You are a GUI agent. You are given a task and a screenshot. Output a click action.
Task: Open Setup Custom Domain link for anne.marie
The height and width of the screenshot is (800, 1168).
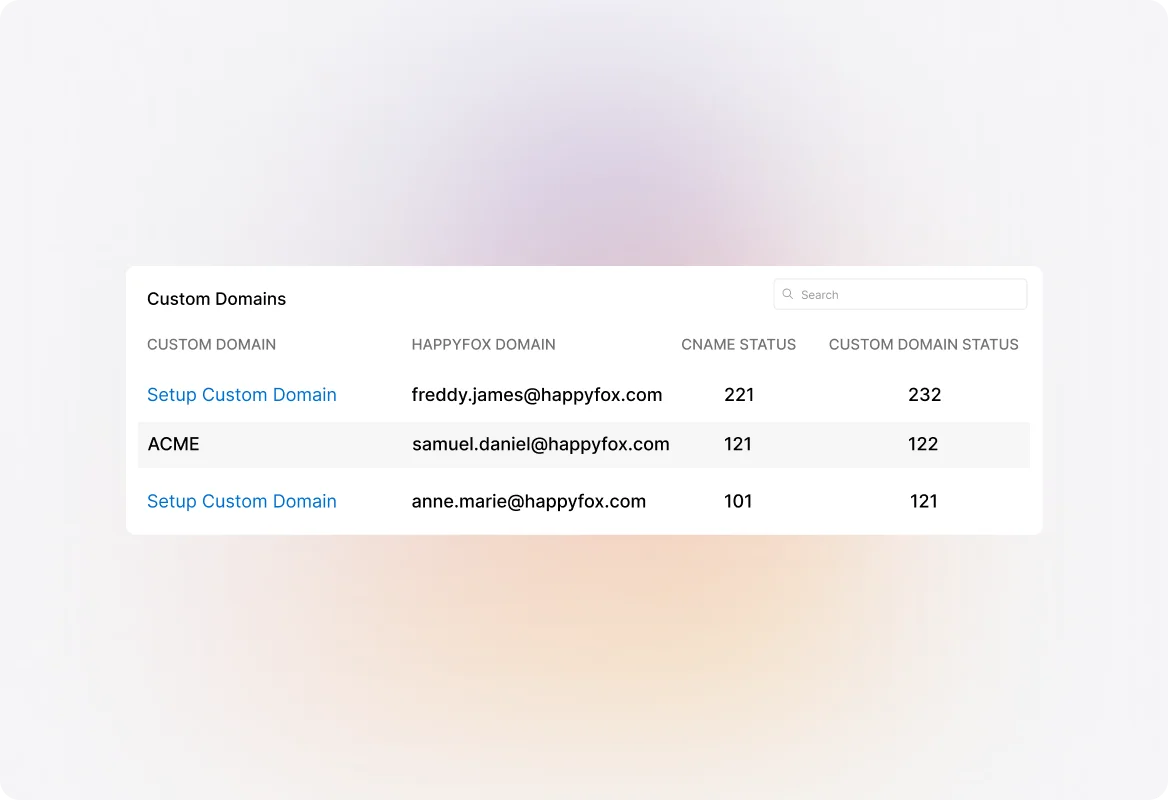pos(241,501)
